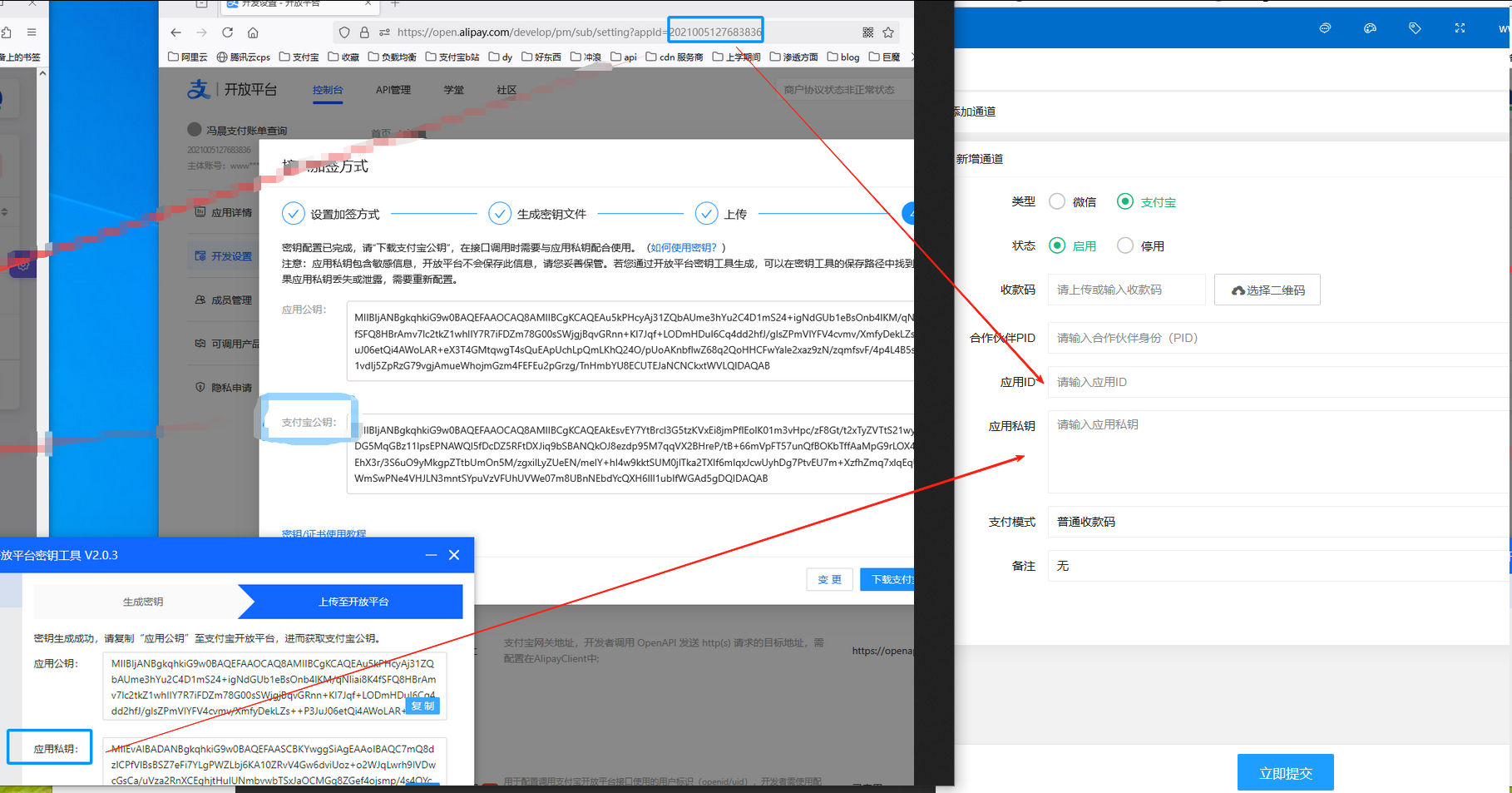Viewport: 1512px width, 793px height.
Task: Switch to 生成密钥 tab in key tool
Action: [143, 602]
